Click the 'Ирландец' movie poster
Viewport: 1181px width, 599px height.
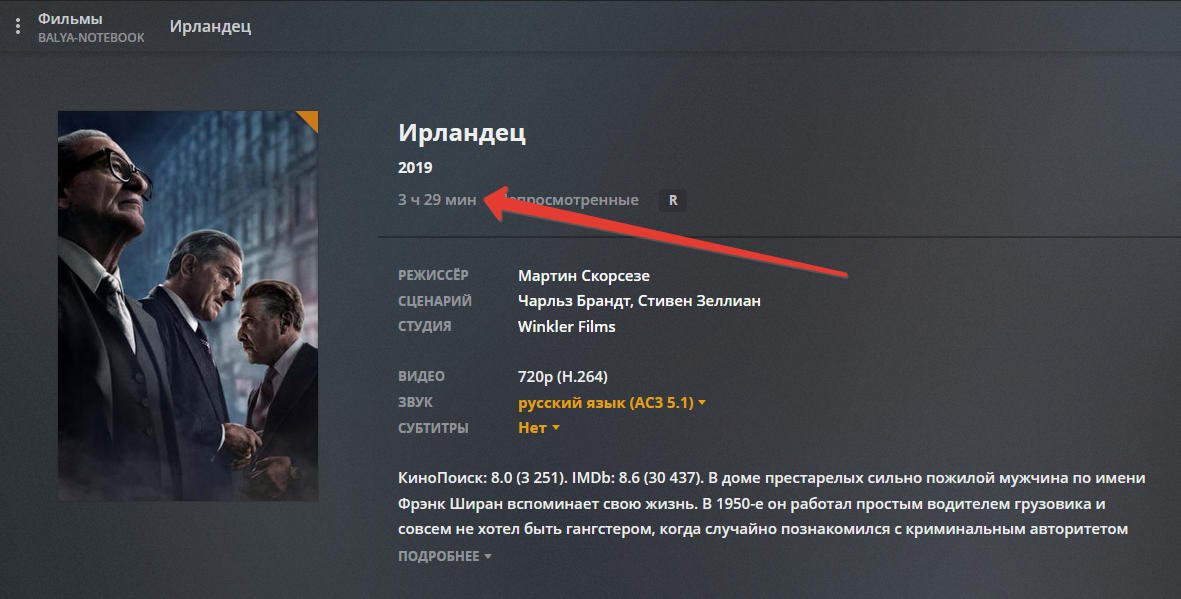click(188, 306)
